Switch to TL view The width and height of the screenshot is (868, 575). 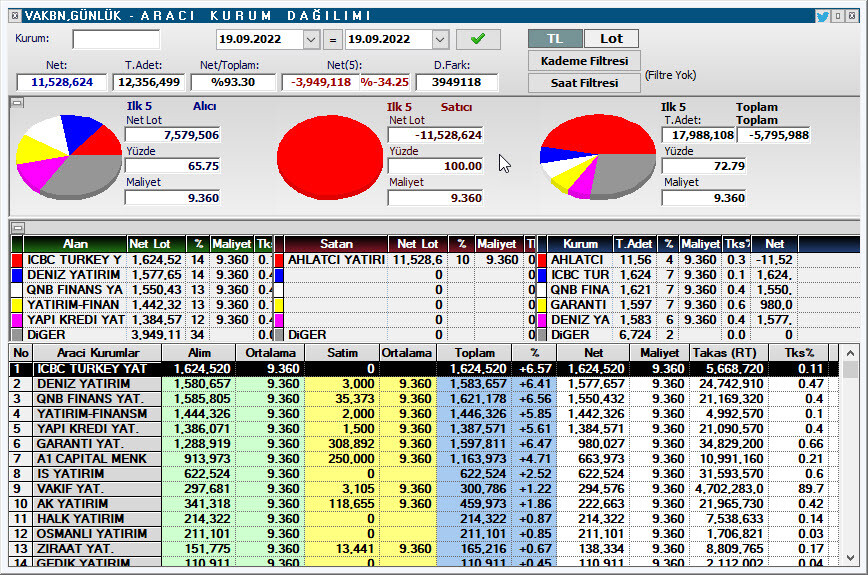(555, 39)
